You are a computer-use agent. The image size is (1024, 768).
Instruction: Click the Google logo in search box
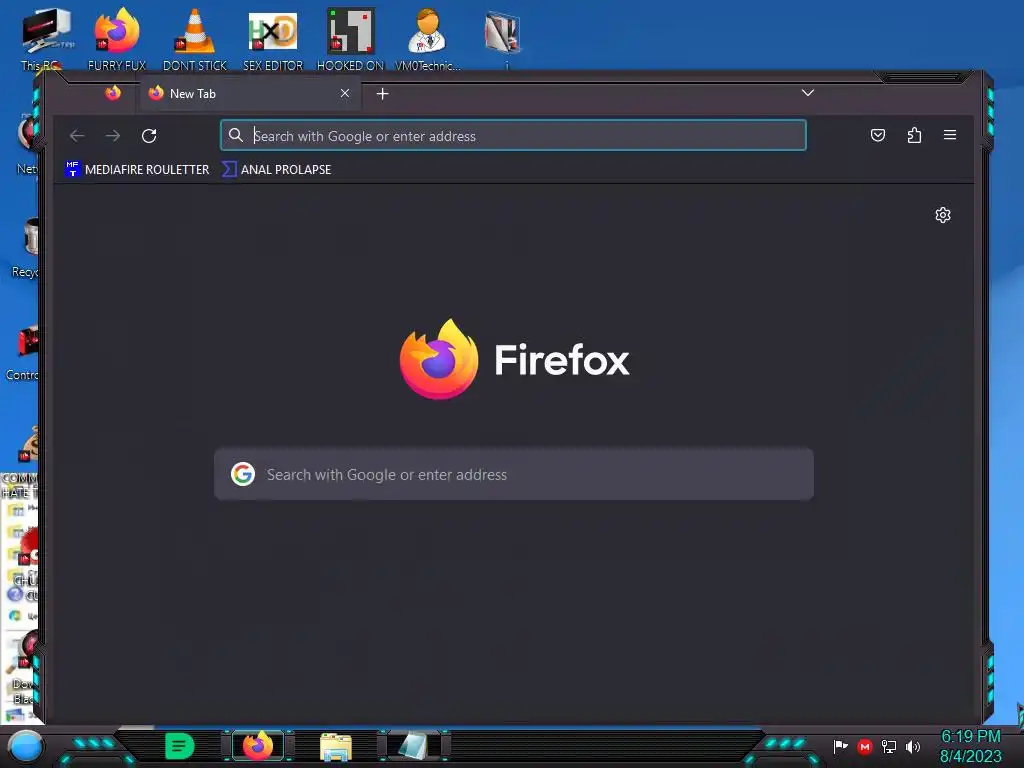tap(242, 474)
